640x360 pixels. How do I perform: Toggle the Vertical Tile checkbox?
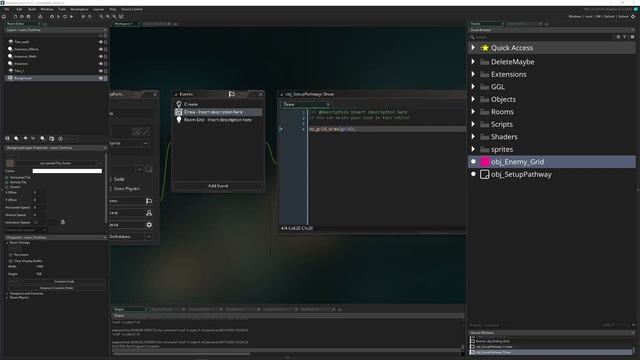[x=7, y=182]
